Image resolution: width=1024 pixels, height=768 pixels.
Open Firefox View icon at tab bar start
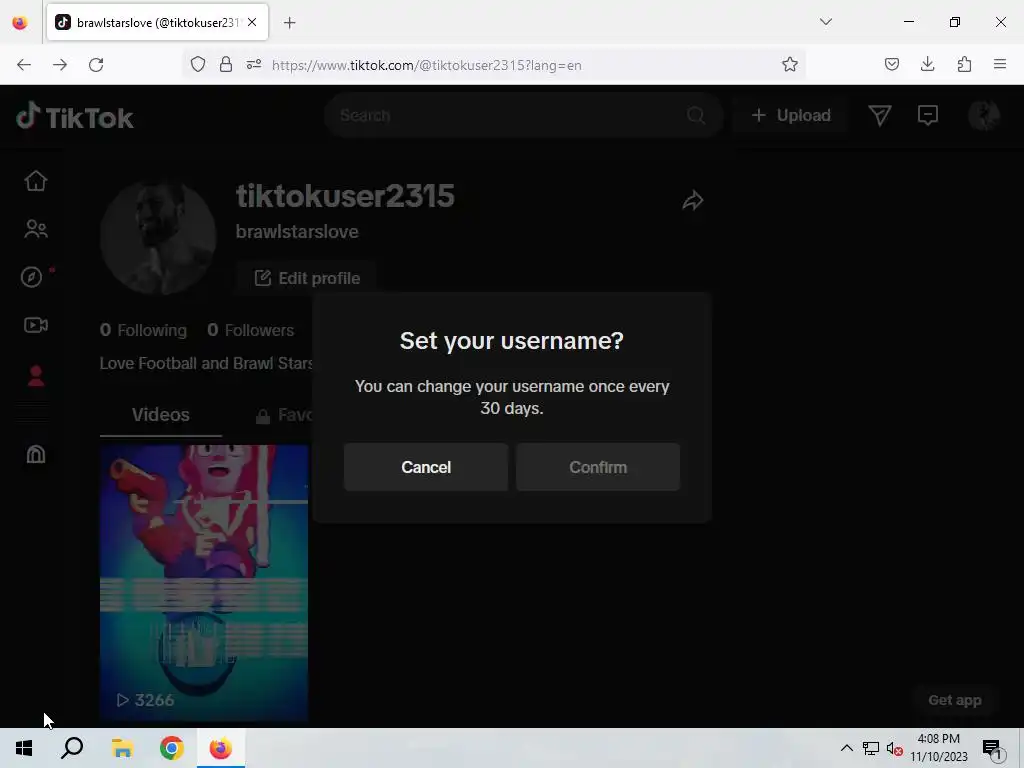(x=20, y=23)
